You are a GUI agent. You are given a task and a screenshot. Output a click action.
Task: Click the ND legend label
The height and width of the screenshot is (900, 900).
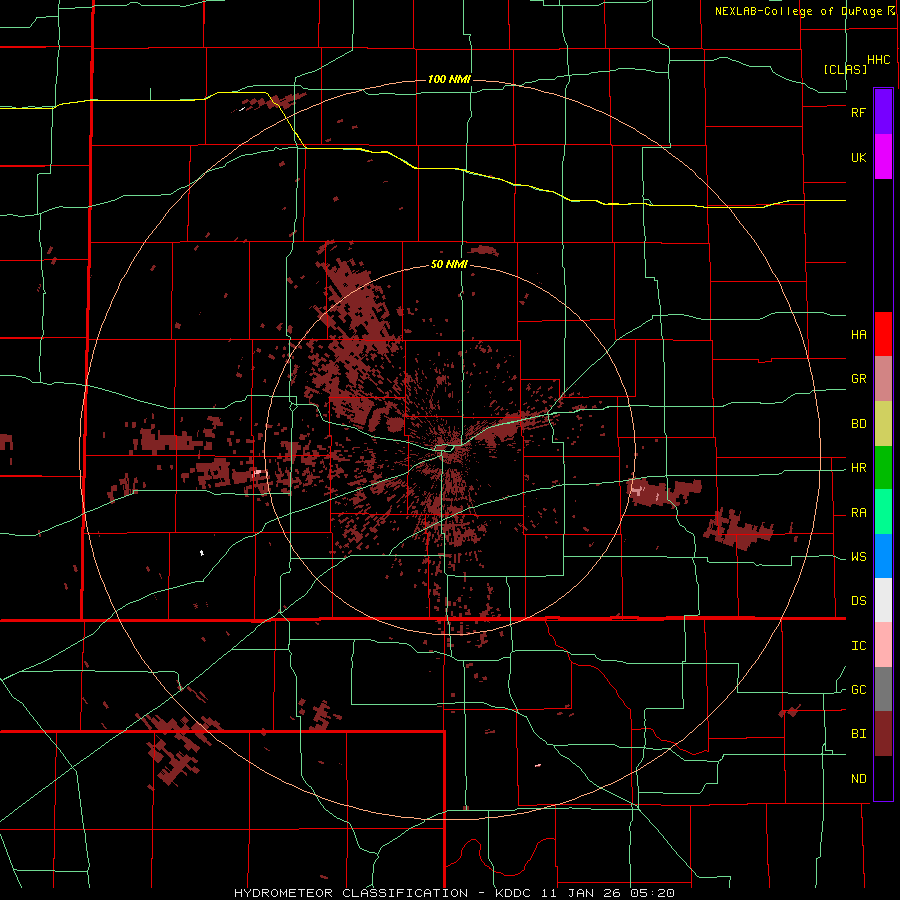858,779
